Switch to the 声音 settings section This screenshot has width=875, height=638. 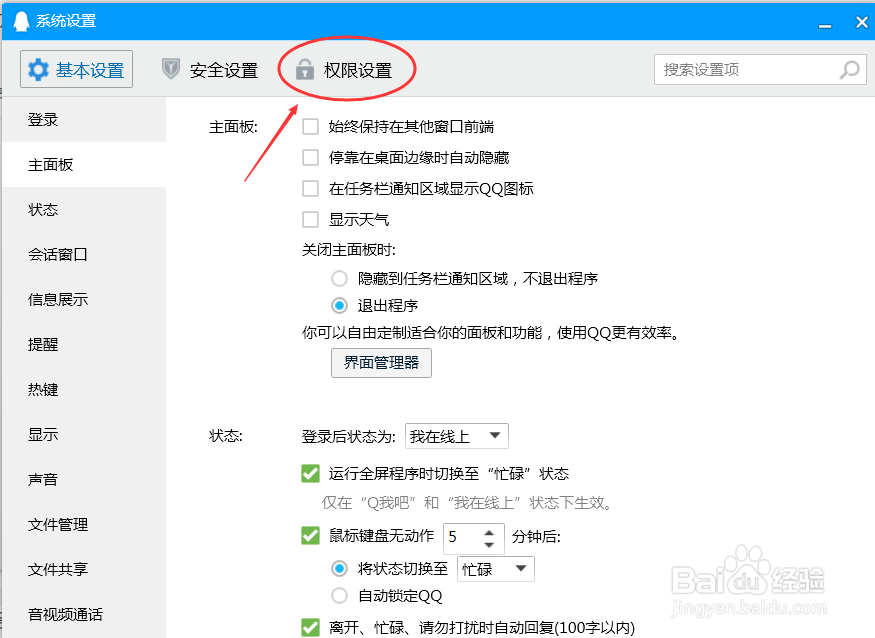(x=43, y=479)
